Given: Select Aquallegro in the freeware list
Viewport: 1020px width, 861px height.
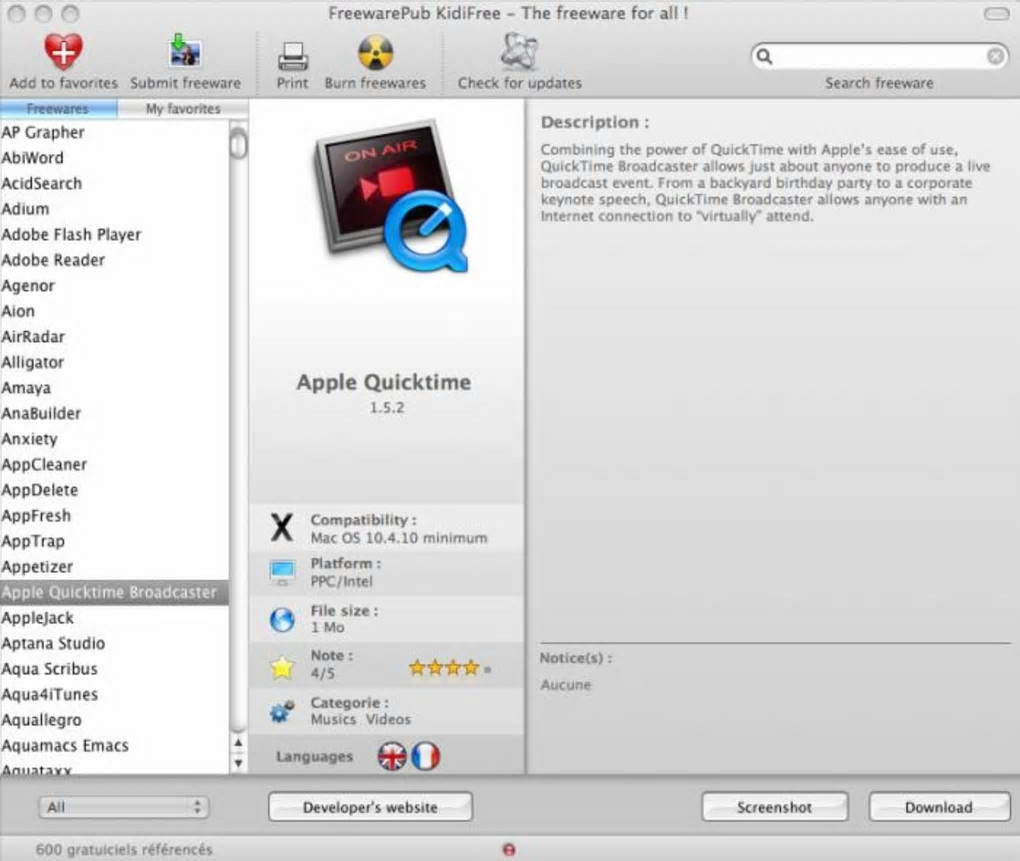Looking at the screenshot, I should coord(114,721).
